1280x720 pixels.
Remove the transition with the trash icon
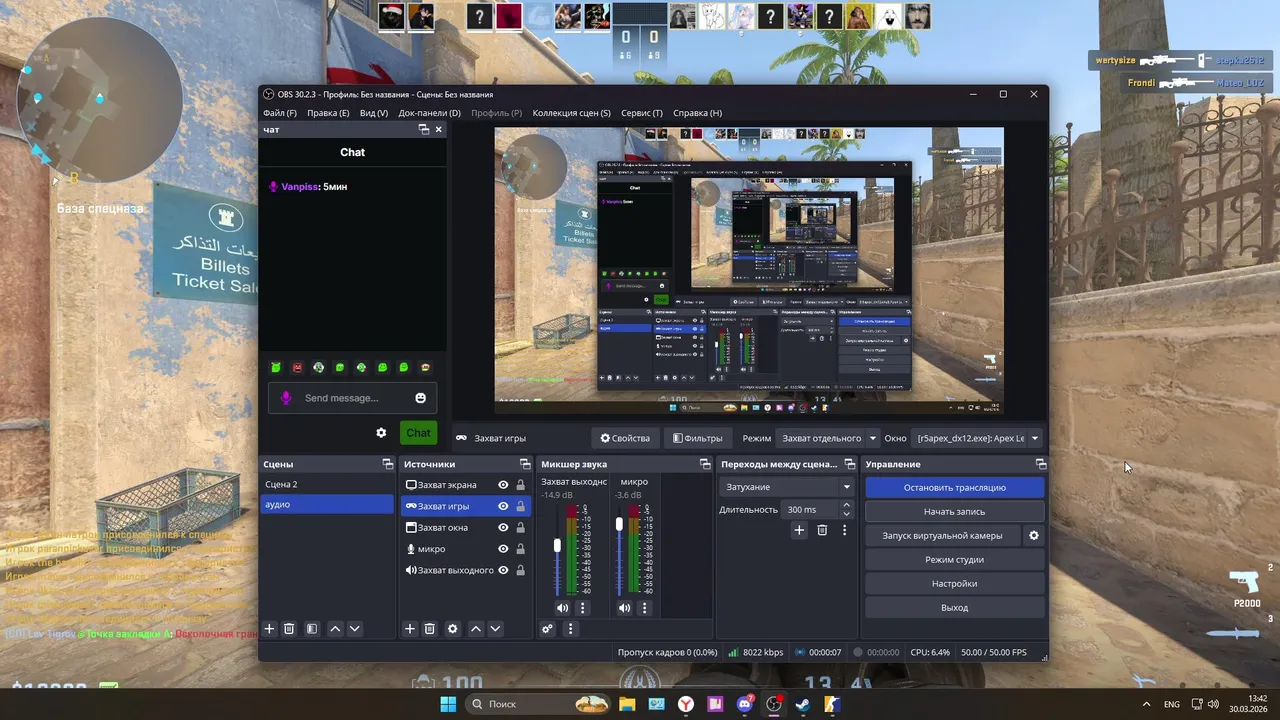point(822,530)
